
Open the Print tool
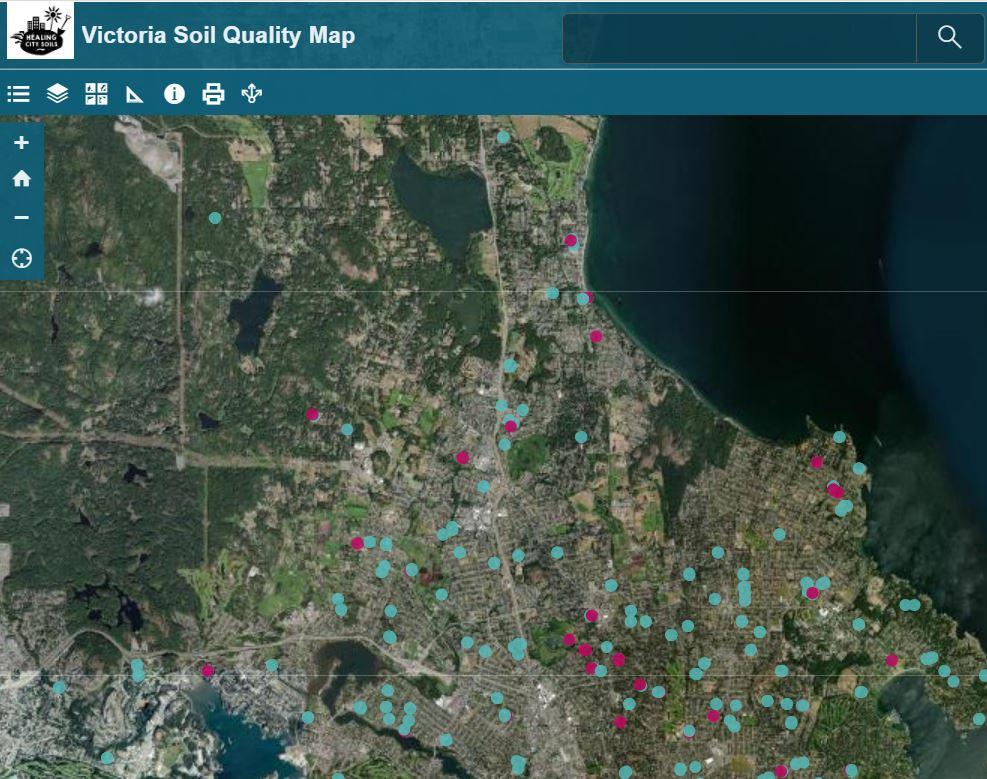pyautogui.click(x=214, y=94)
